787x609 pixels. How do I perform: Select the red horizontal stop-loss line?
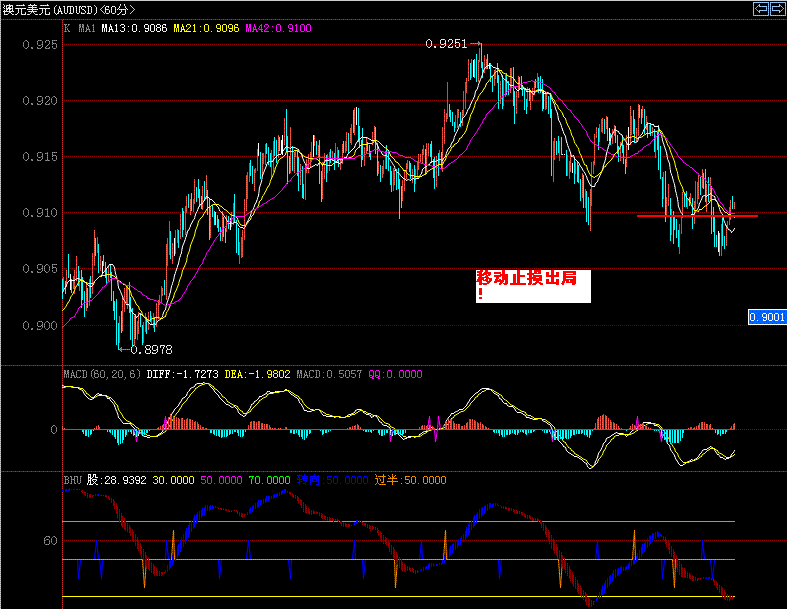(697, 216)
